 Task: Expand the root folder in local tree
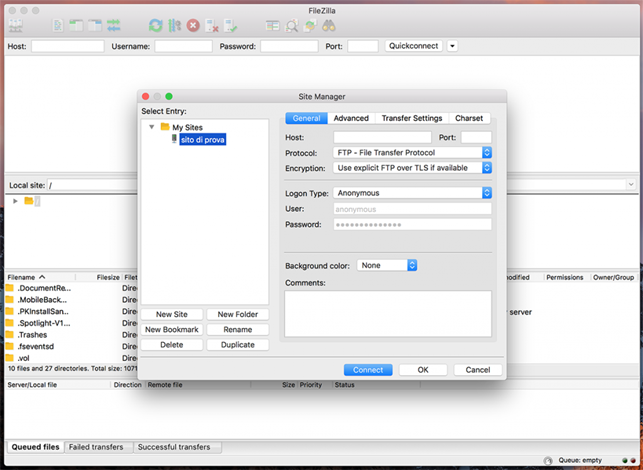click(15, 201)
